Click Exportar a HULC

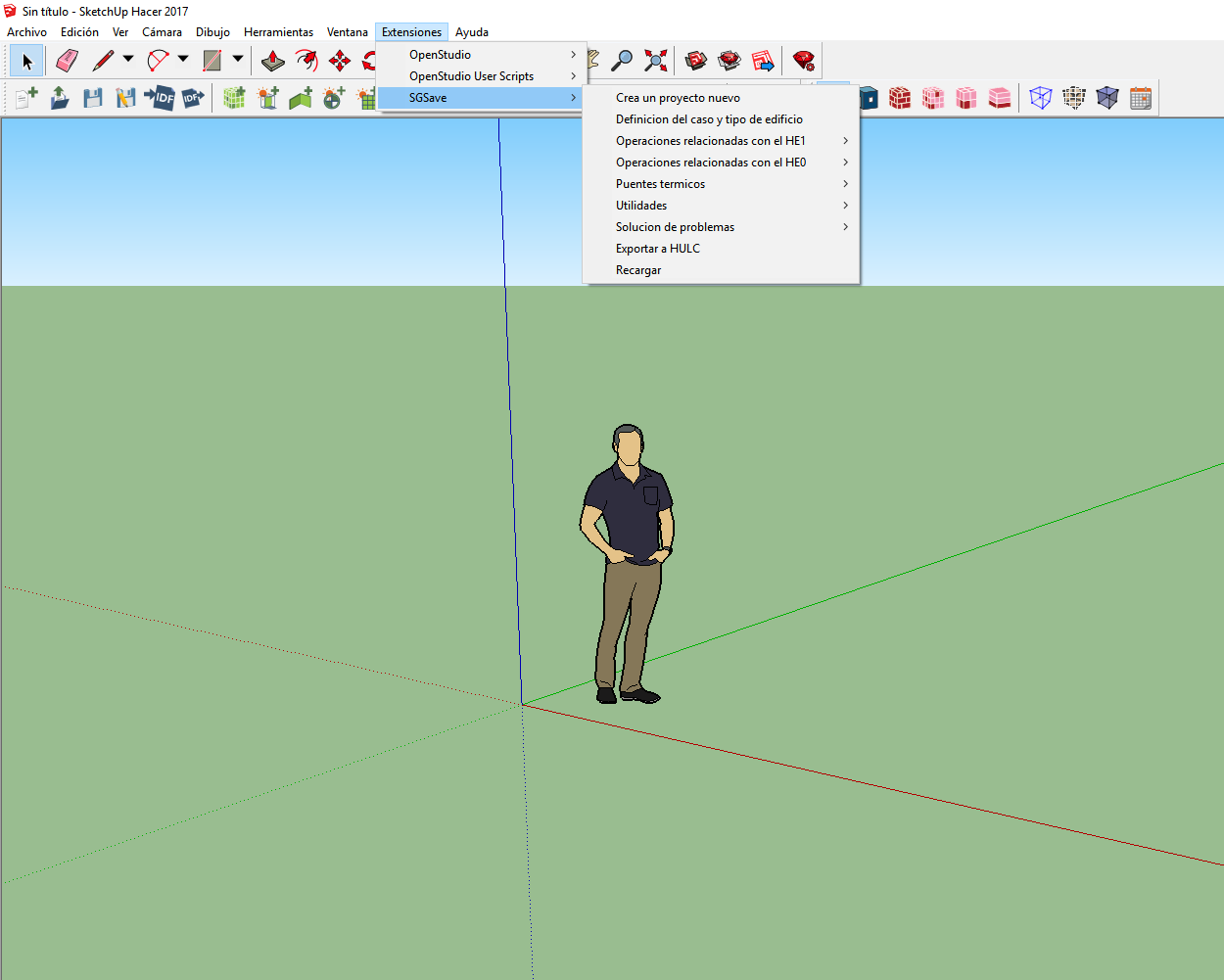click(x=658, y=249)
